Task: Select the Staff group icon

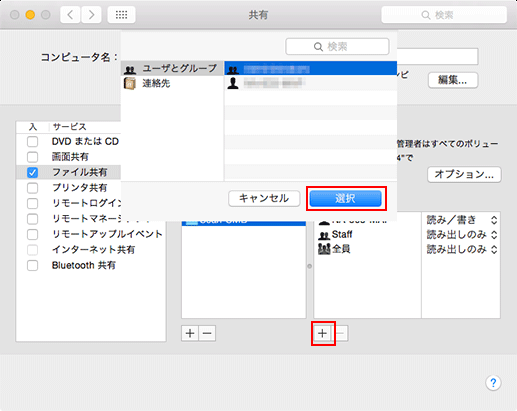Action: (324, 235)
